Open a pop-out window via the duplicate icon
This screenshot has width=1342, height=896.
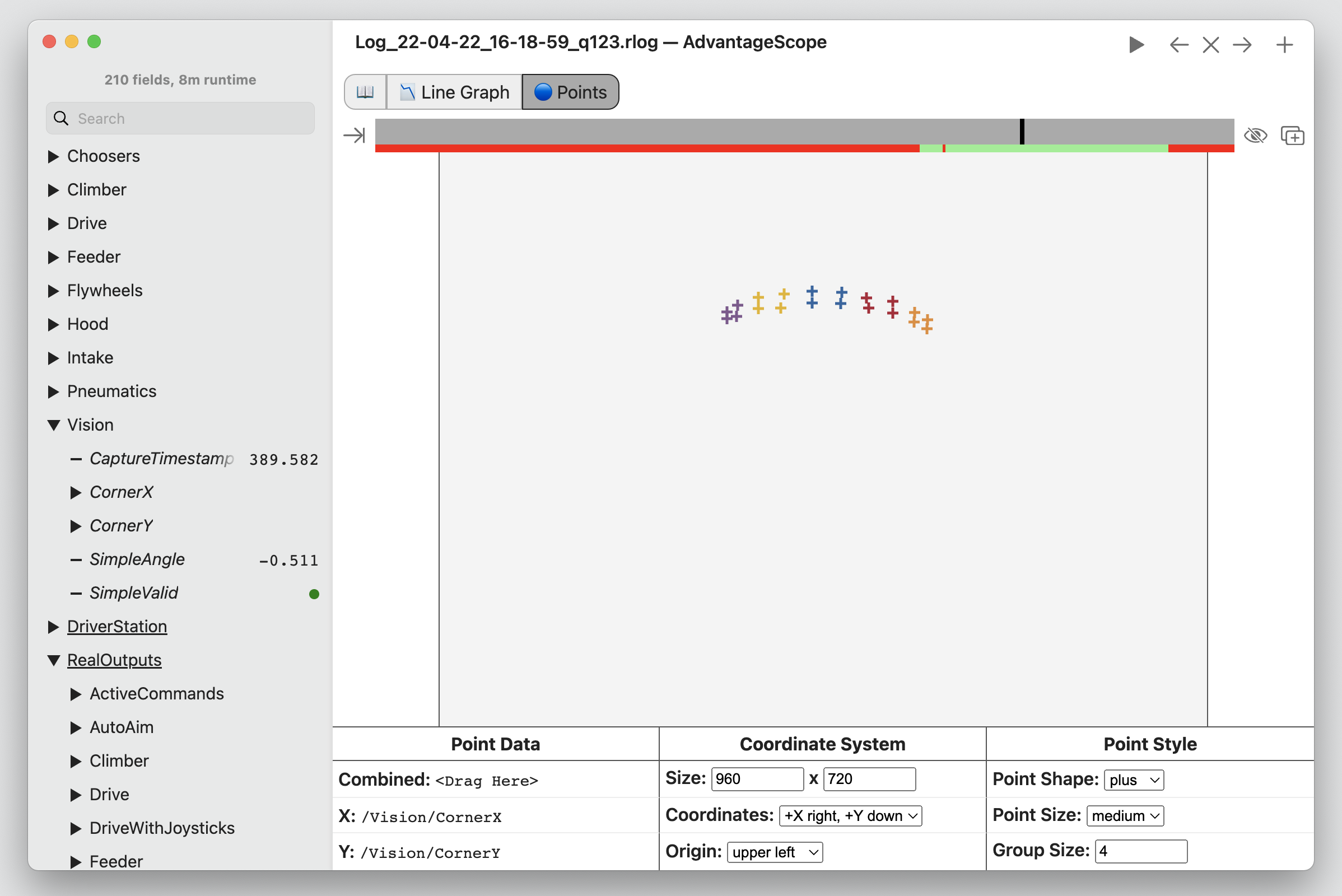pyautogui.click(x=1292, y=136)
